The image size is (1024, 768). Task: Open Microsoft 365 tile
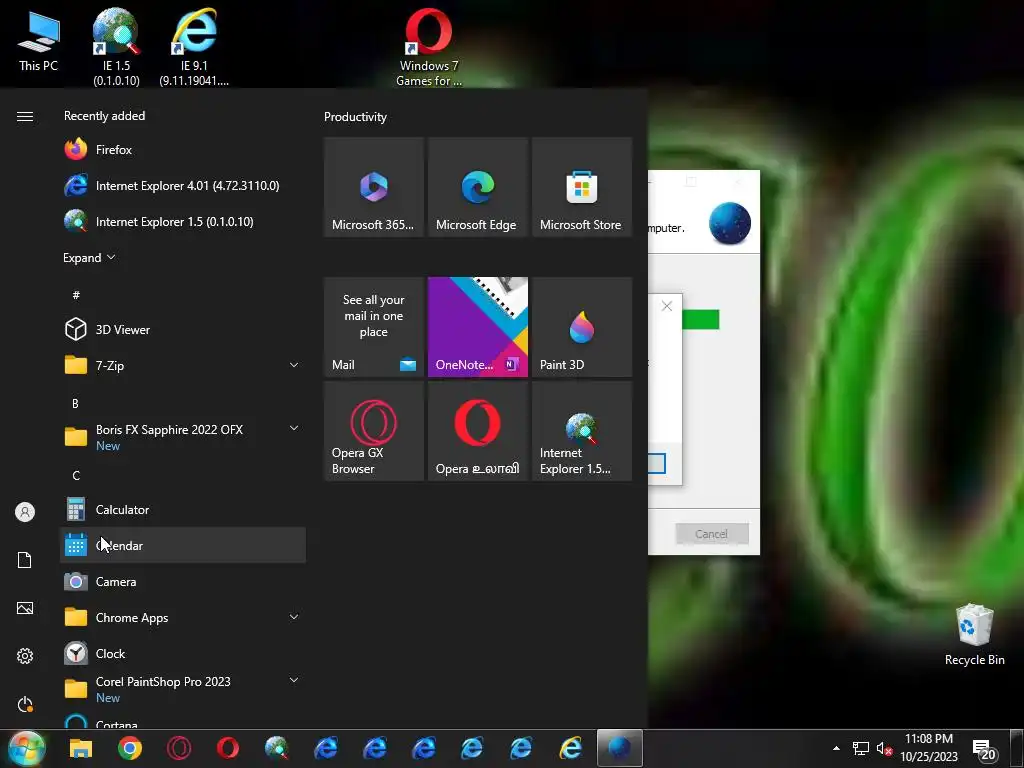point(374,187)
